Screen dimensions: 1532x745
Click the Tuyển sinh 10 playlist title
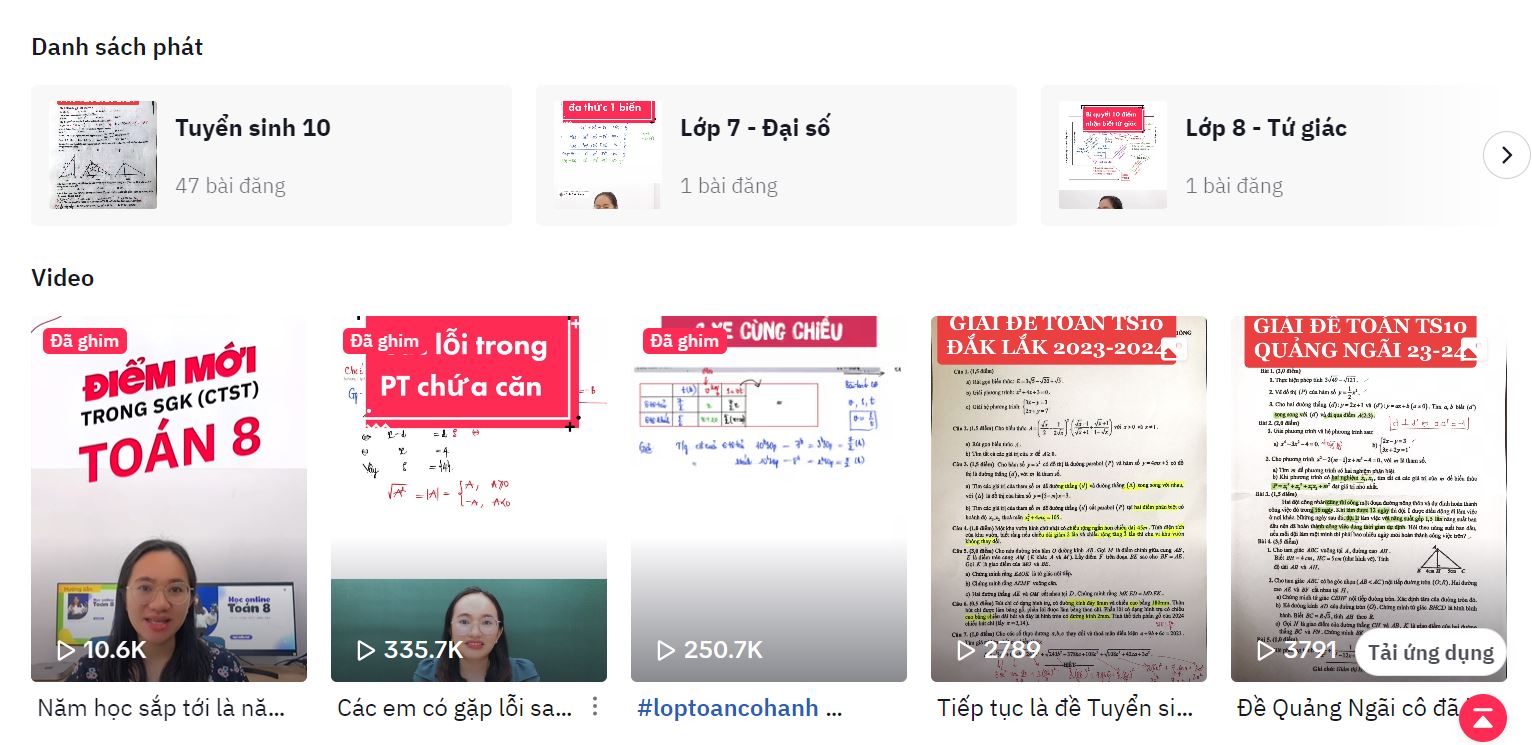(253, 128)
